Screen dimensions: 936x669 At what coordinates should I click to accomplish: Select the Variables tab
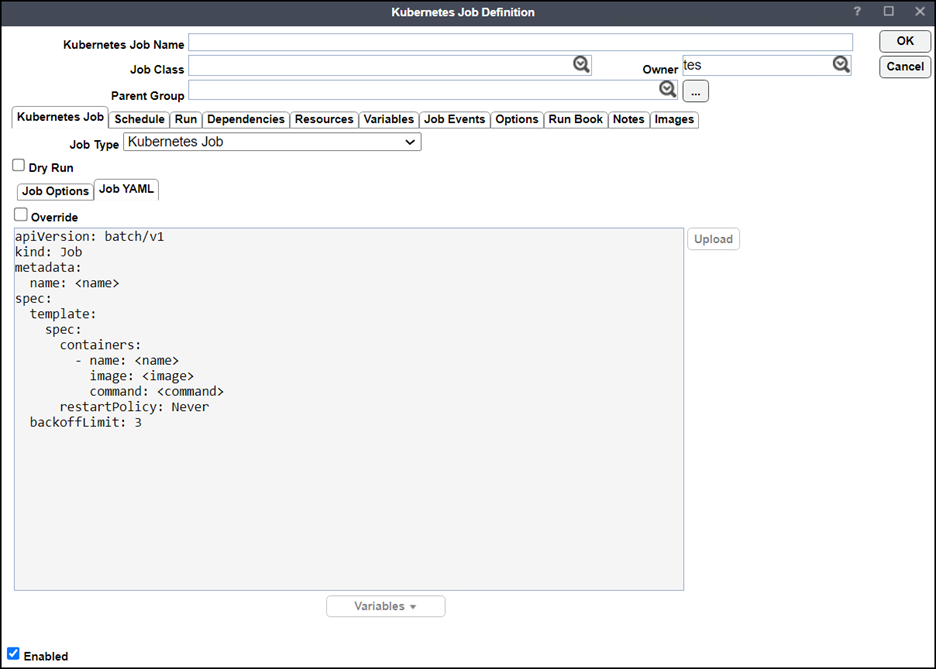(389, 119)
